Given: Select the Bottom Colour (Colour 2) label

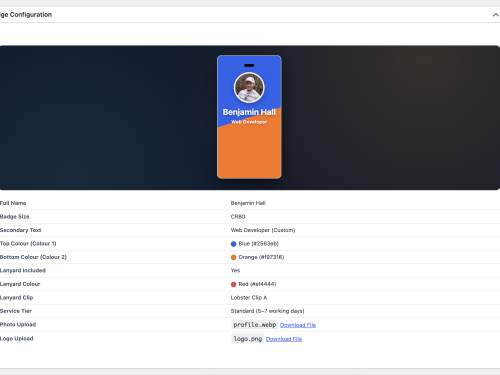Looking at the screenshot, I should click(x=33, y=257).
